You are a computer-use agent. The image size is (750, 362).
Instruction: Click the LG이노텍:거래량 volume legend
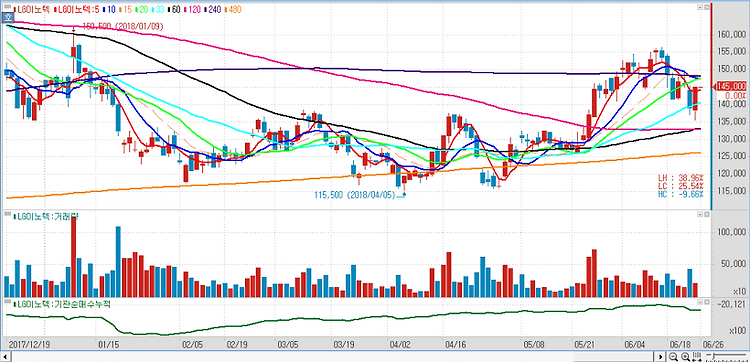click(46, 217)
